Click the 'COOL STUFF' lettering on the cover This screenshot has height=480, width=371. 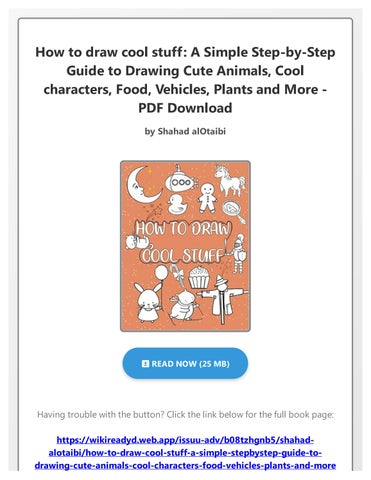182,256
